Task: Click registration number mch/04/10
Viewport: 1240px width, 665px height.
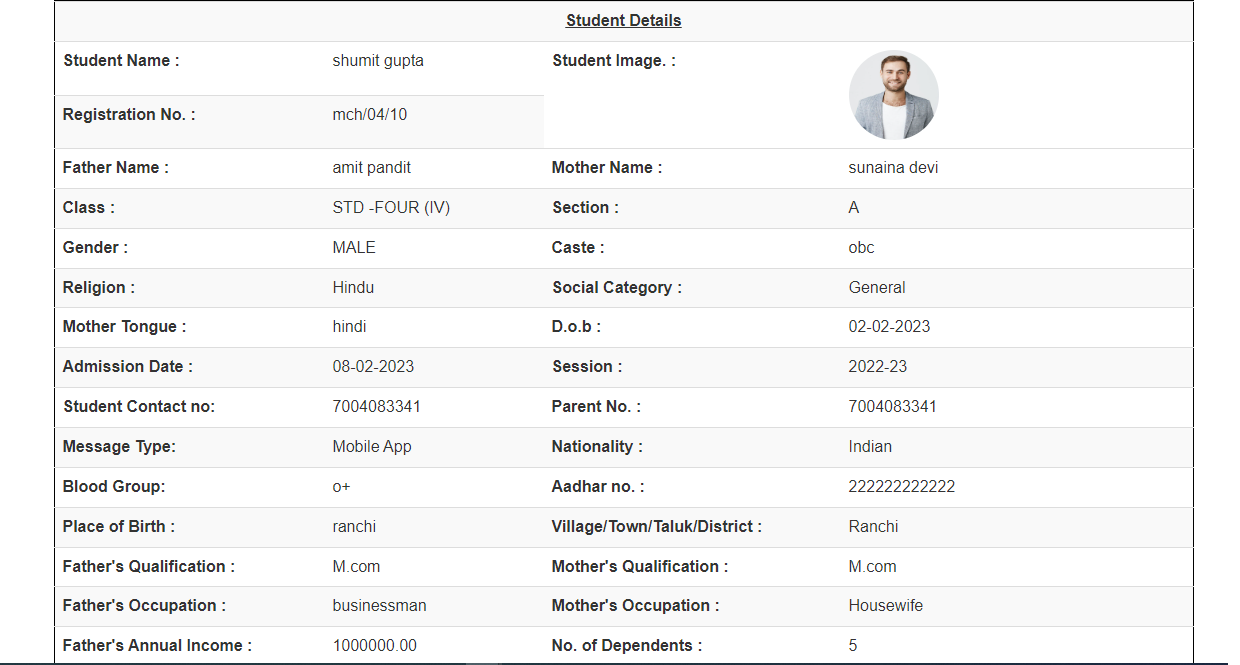Action: tap(370, 115)
